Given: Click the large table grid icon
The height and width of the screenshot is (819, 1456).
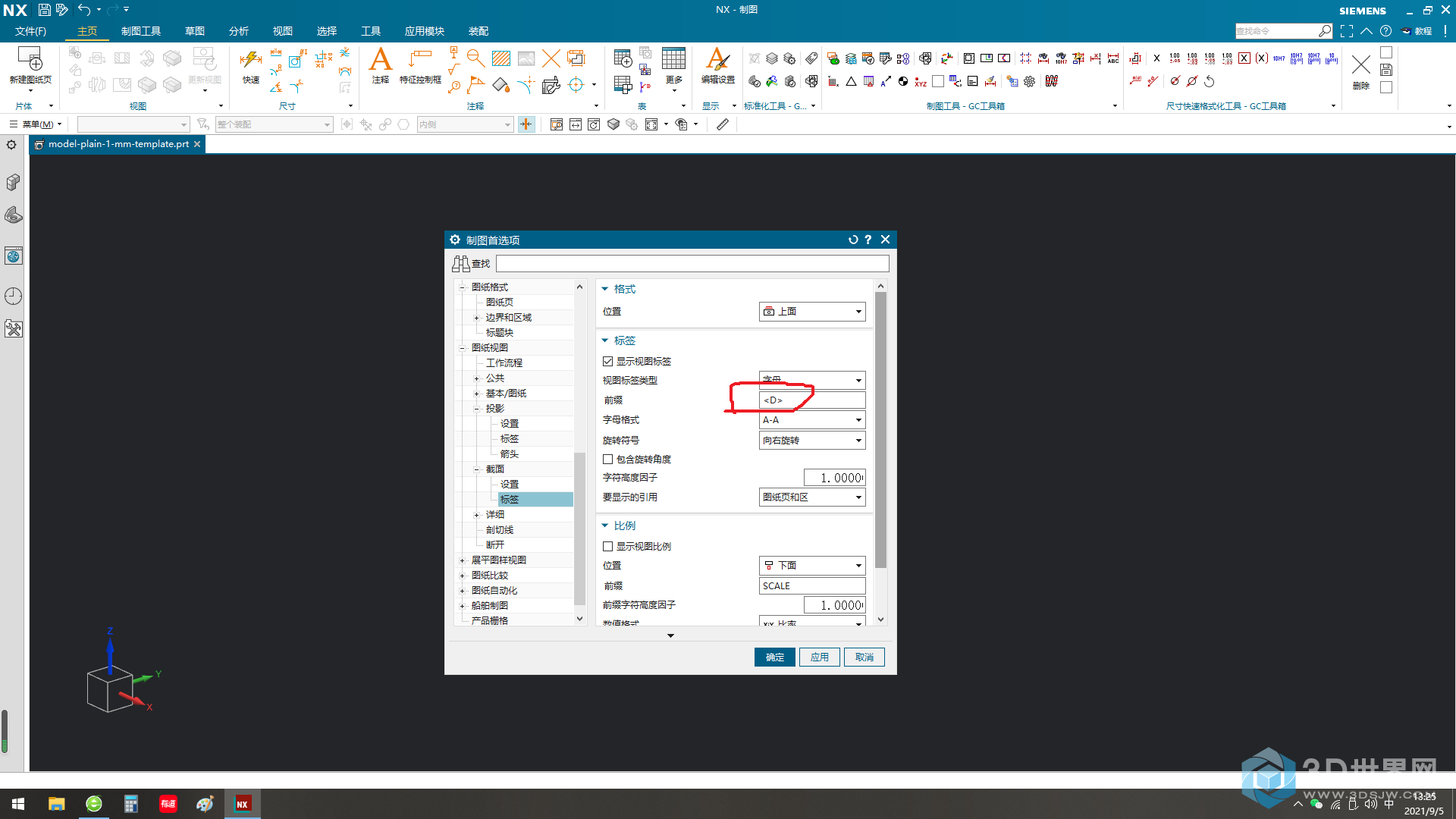Looking at the screenshot, I should point(673,58).
